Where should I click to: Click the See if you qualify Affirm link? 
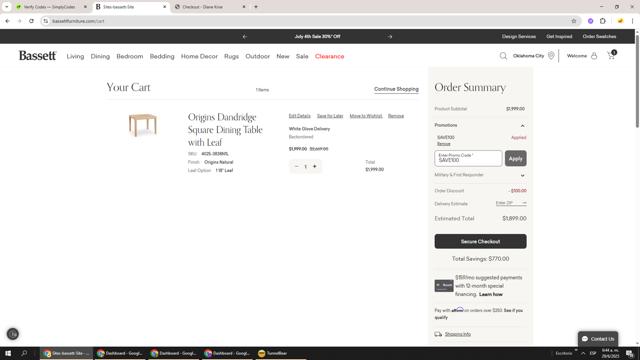click(x=478, y=314)
